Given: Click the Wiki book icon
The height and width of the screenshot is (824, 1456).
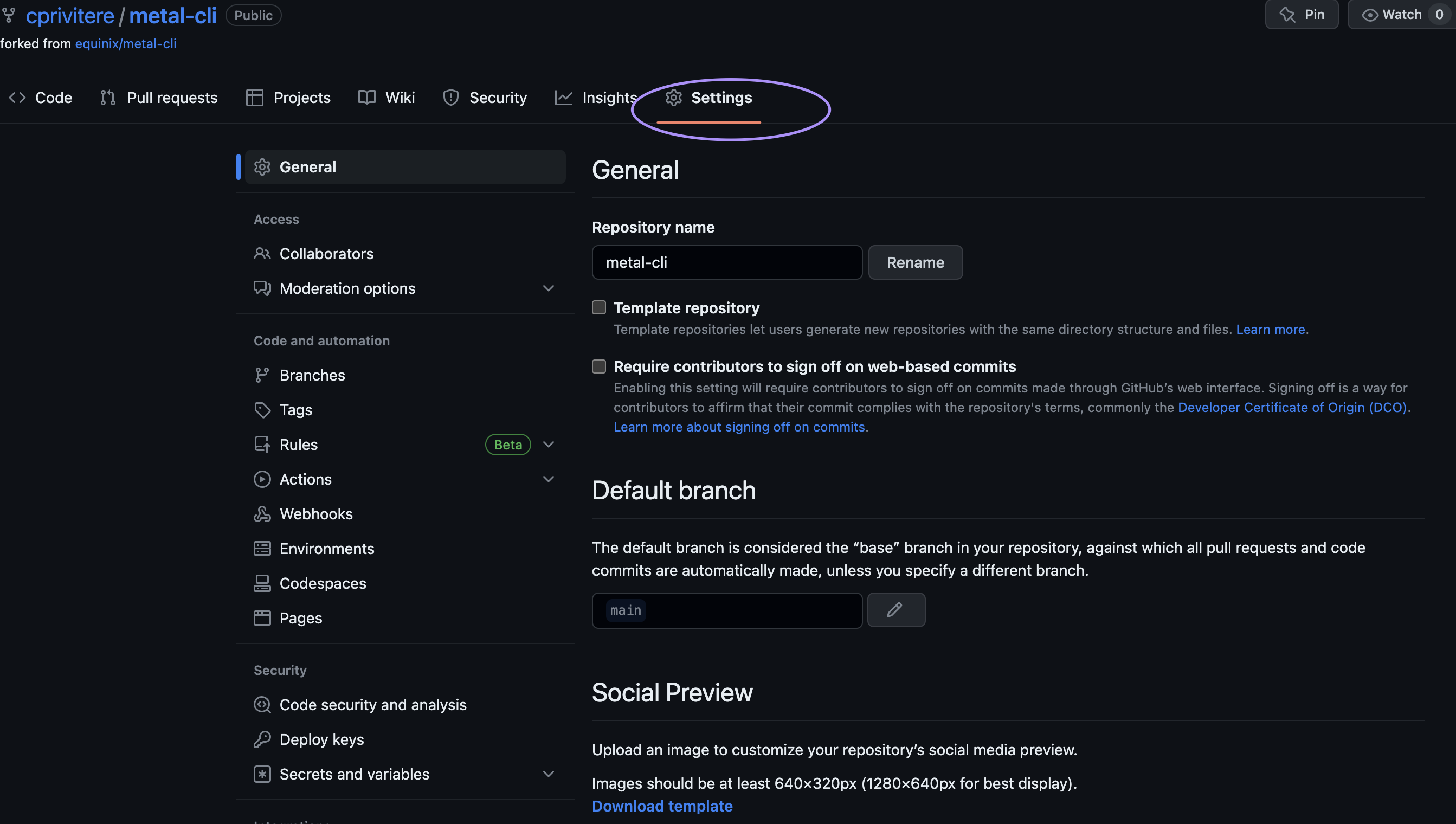Looking at the screenshot, I should (366, 98).
